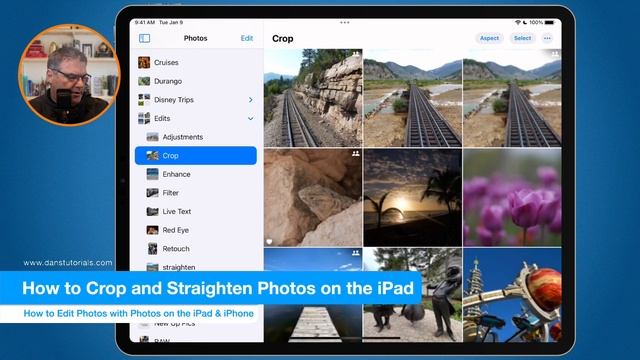The width and height of the screenshot is (640, 360).
Task: Click the Disney Trips folder thumbnail icon
Action: pyautogui.click(x=144, y=100)
